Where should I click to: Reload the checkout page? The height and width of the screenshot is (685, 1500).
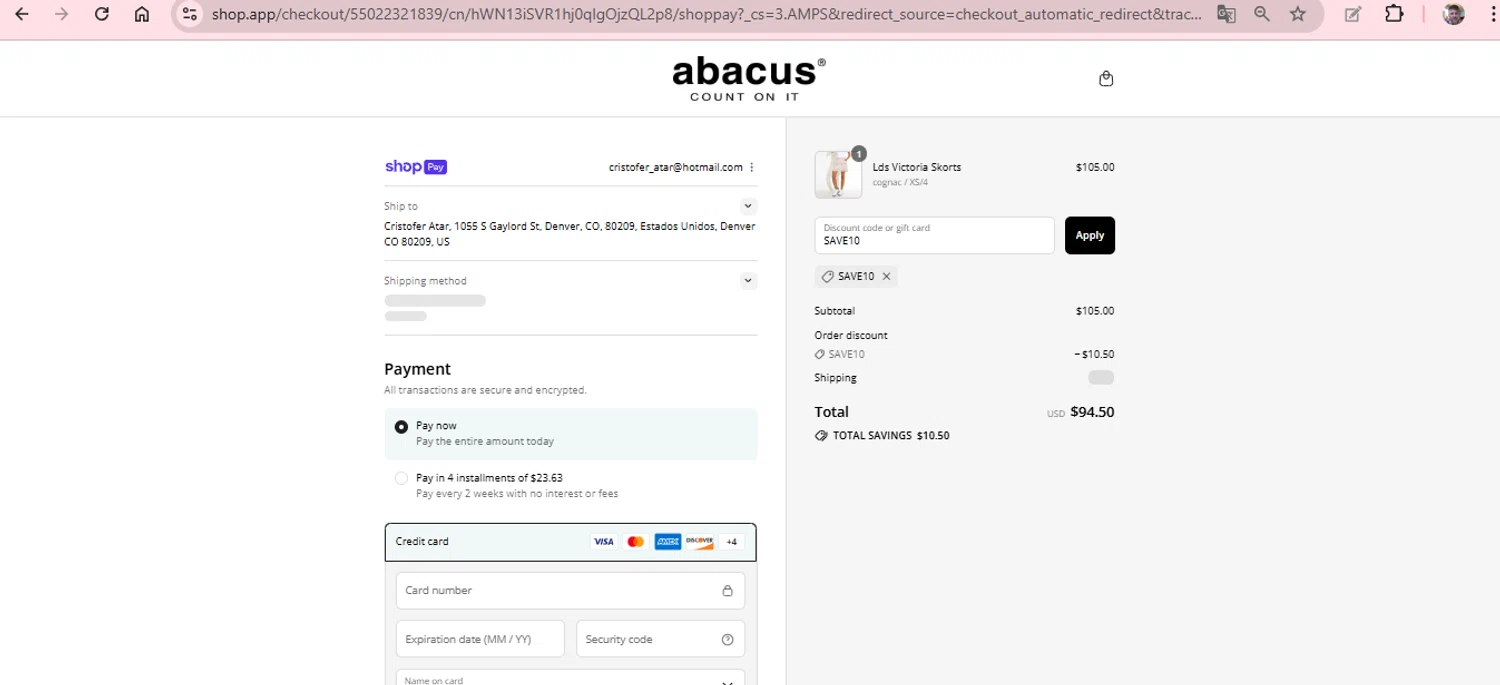(x=102, y=14)
